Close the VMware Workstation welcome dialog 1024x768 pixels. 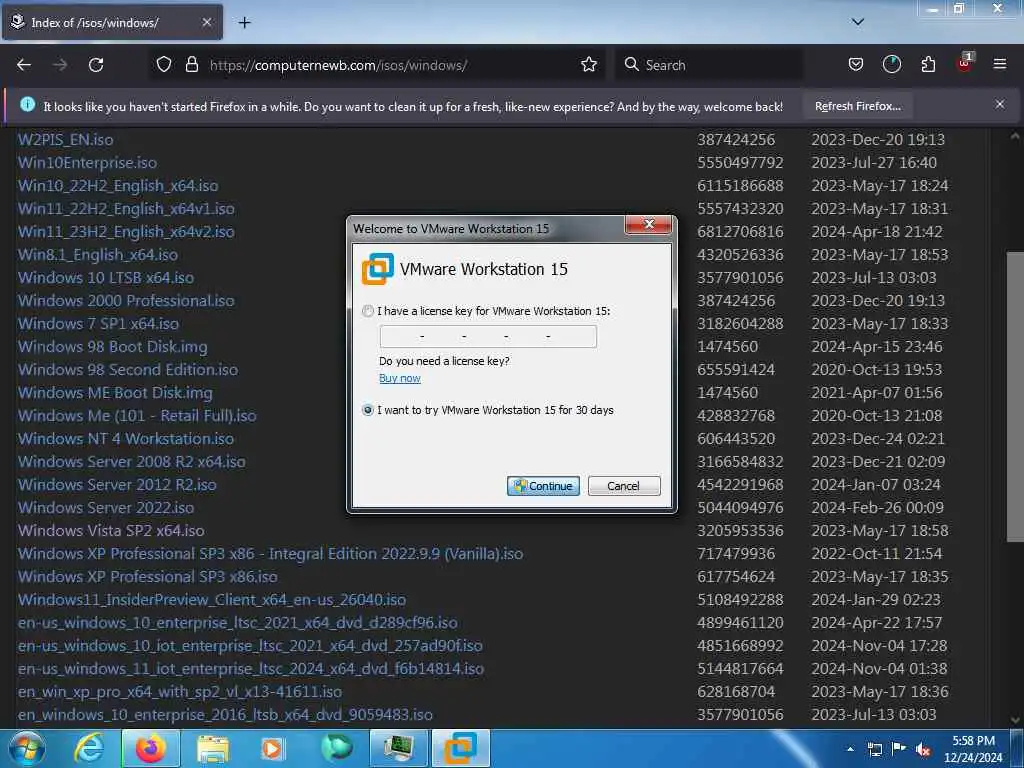648,224
